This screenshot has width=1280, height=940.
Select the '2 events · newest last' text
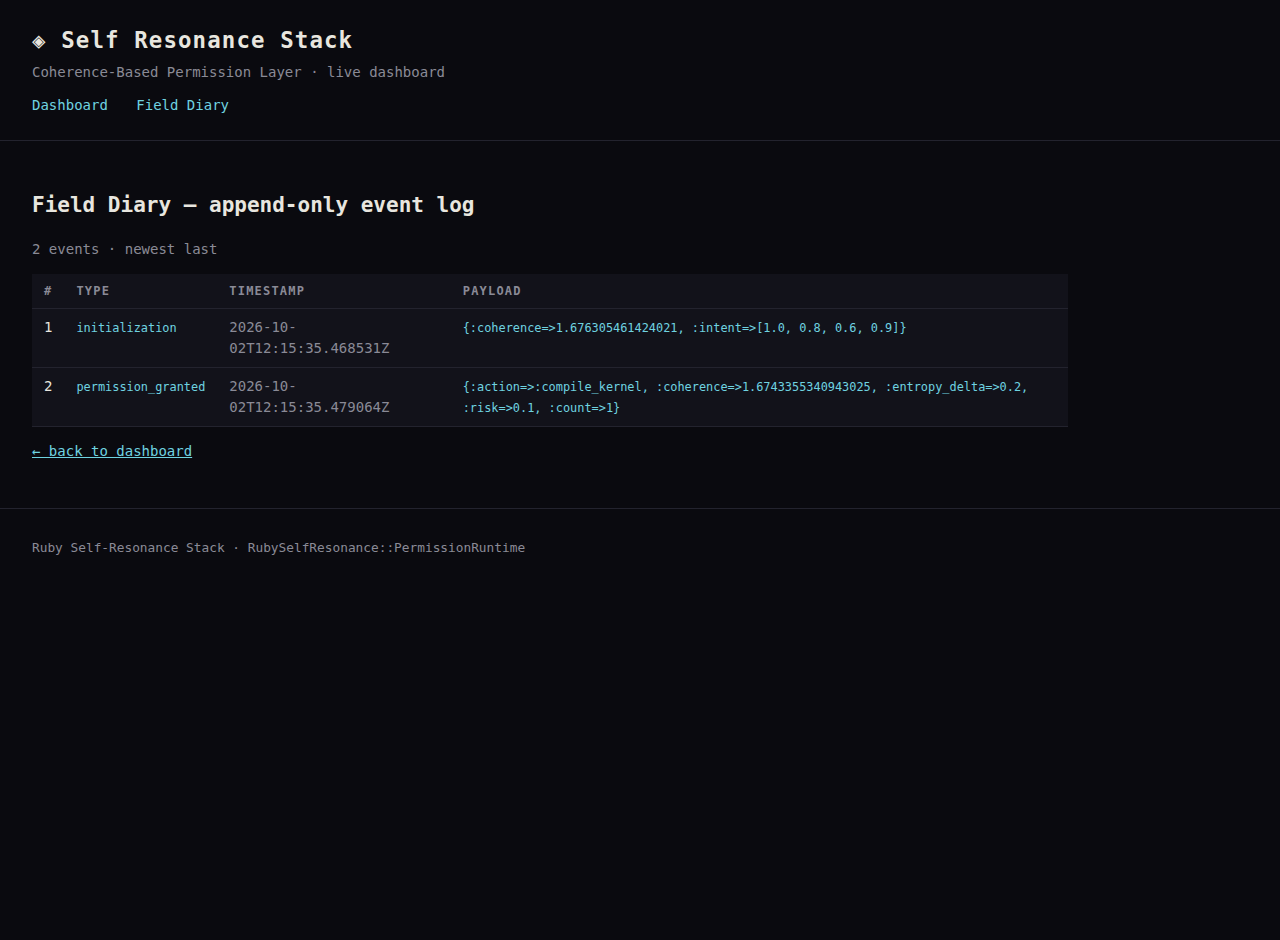[x=124, y=249]
